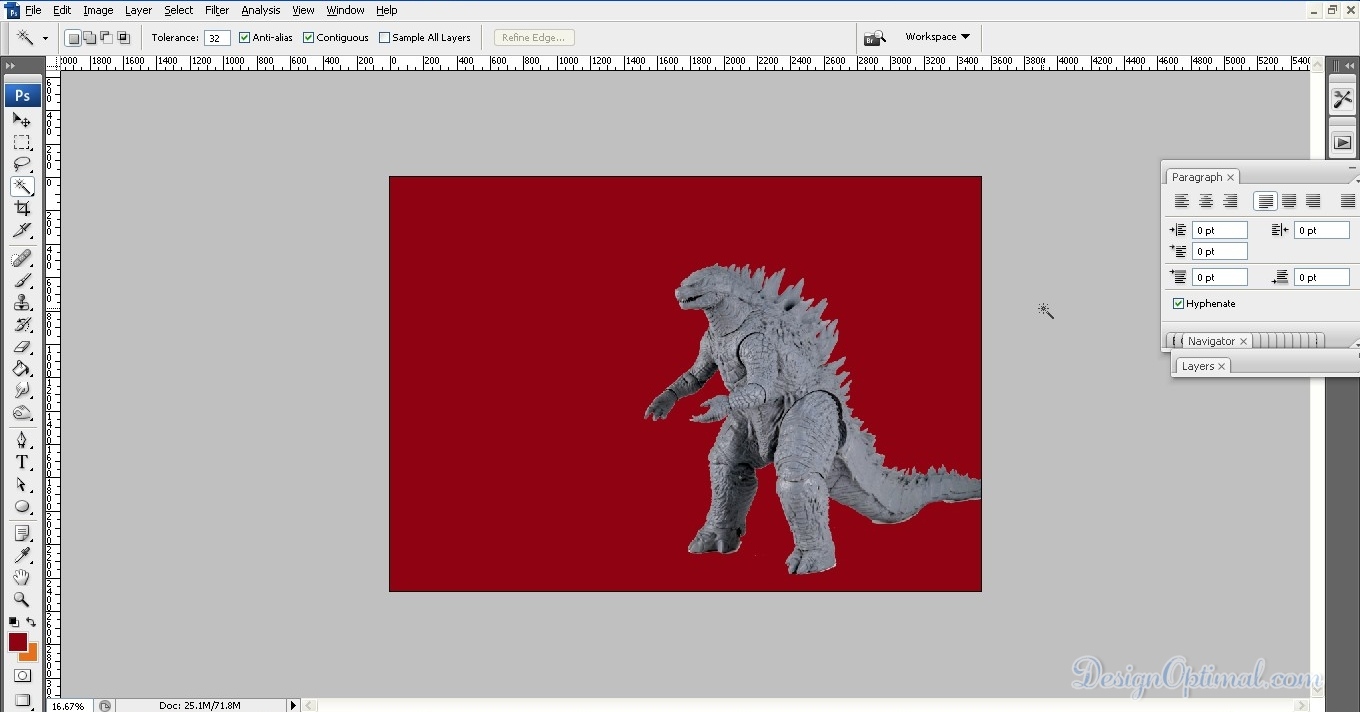The image size is (1360, 712).
Task: Select the Rectangular Marquee tool
Action: coord(22,142)
